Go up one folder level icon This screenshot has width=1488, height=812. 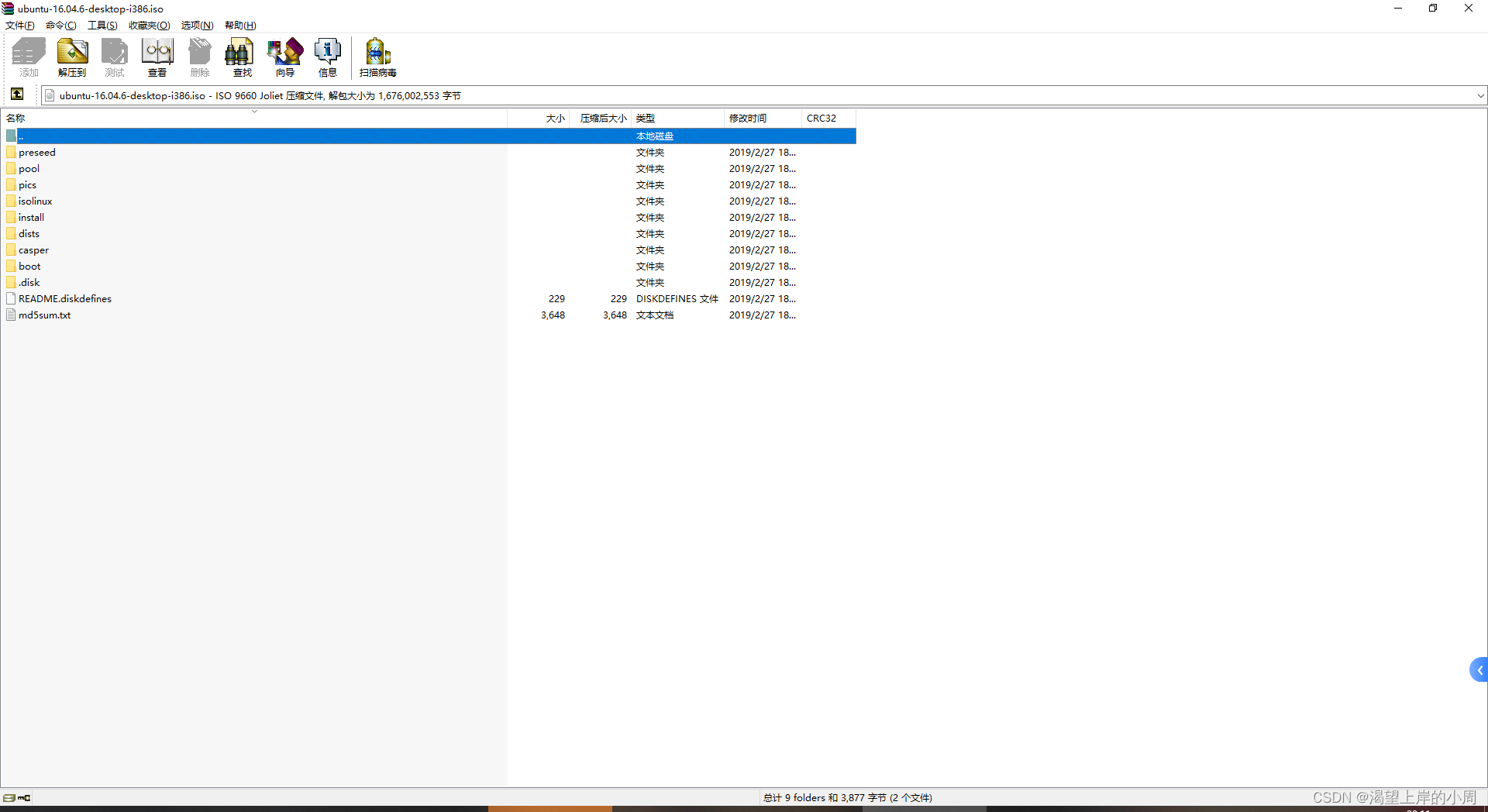pyautogui.click(x=17, y=95)
